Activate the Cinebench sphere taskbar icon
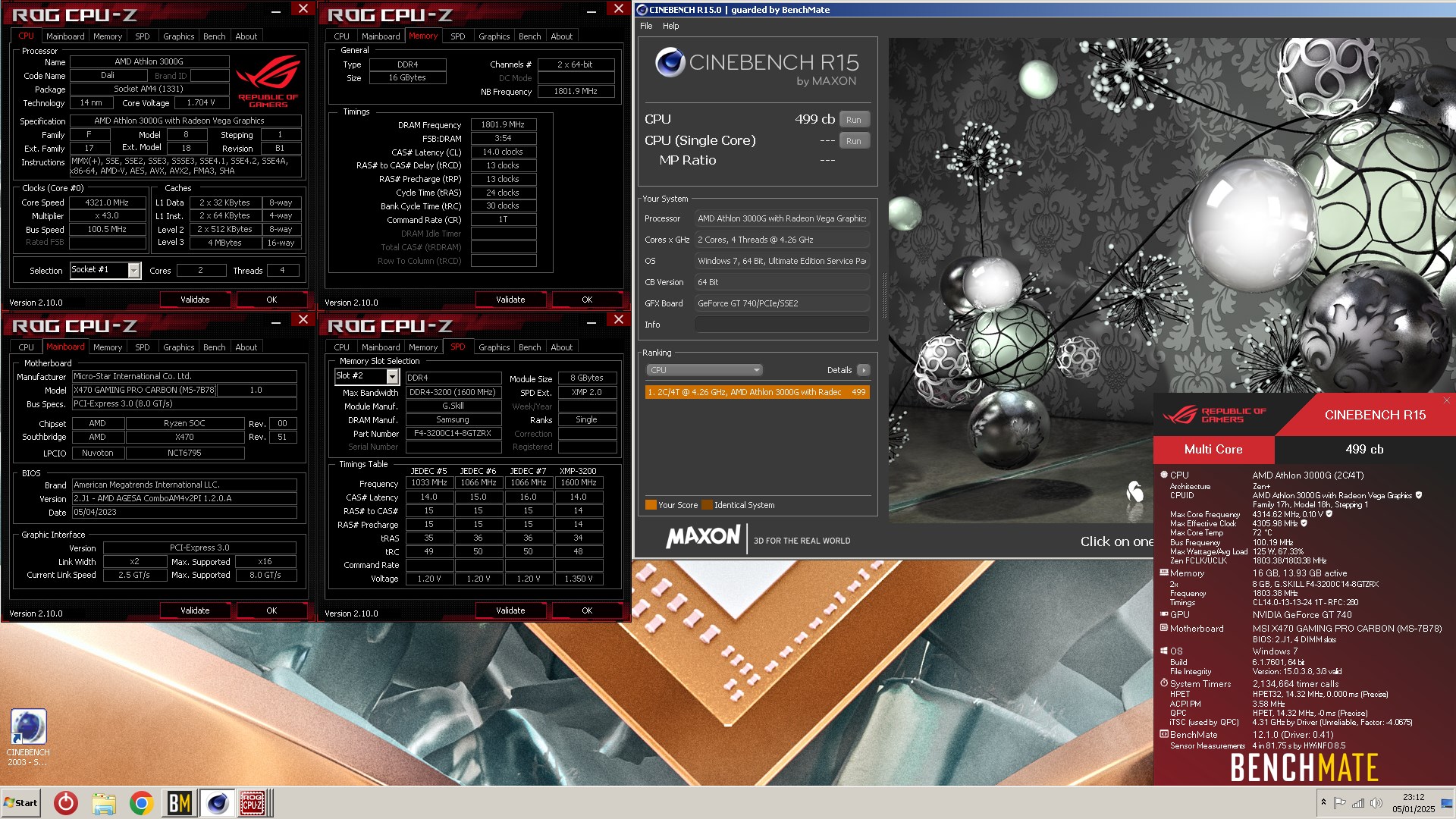The height and width of the screenshot is (819, 1456). (x=217, y=802)
